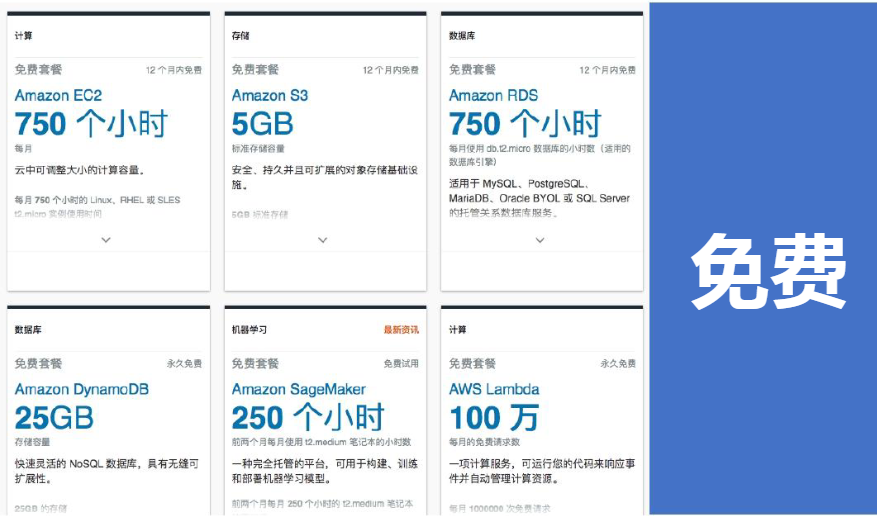Click 标准存储容量 text under 5GB

[x=258, y=149]
